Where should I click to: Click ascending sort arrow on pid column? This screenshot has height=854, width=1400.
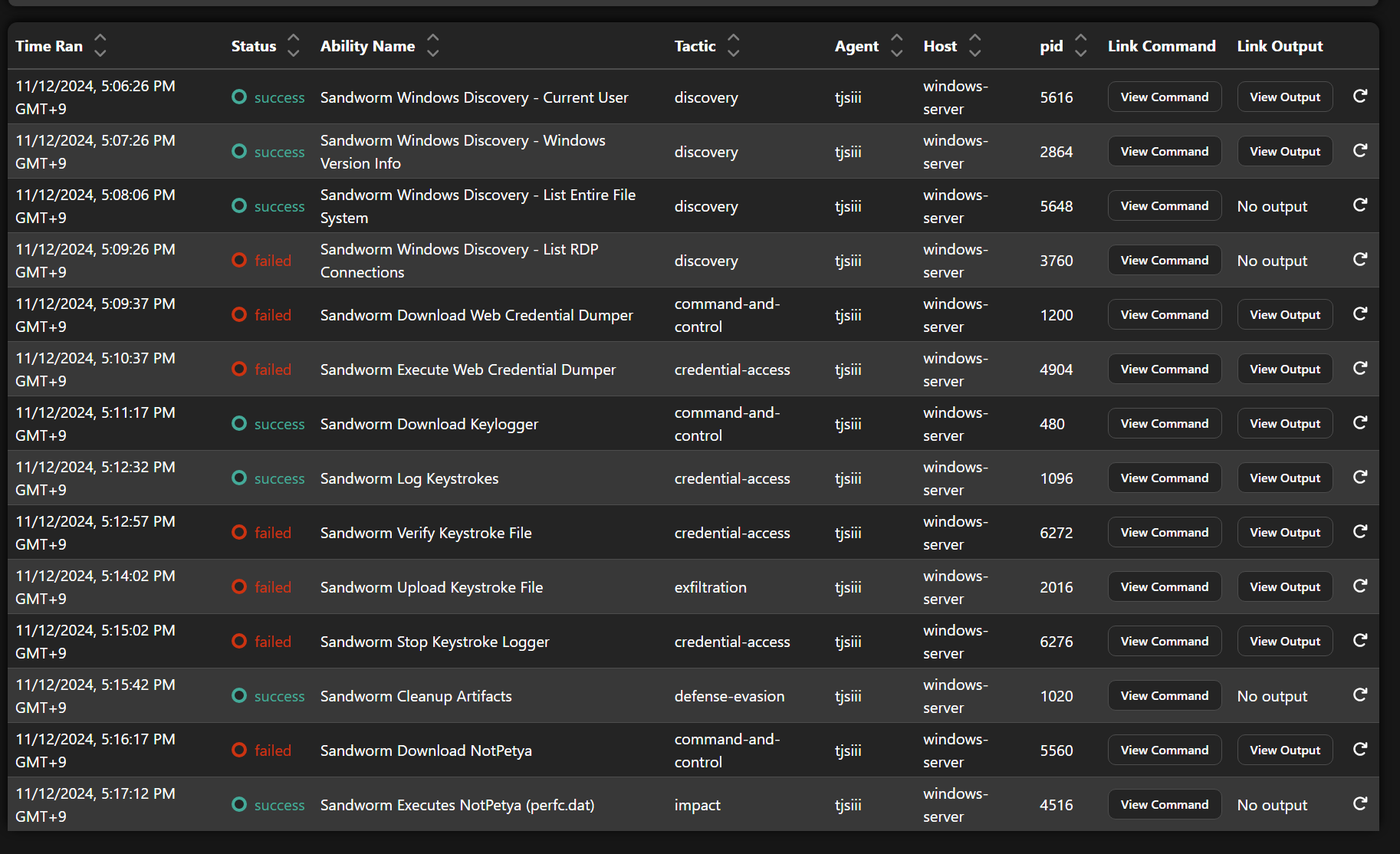coord(1080,38)
